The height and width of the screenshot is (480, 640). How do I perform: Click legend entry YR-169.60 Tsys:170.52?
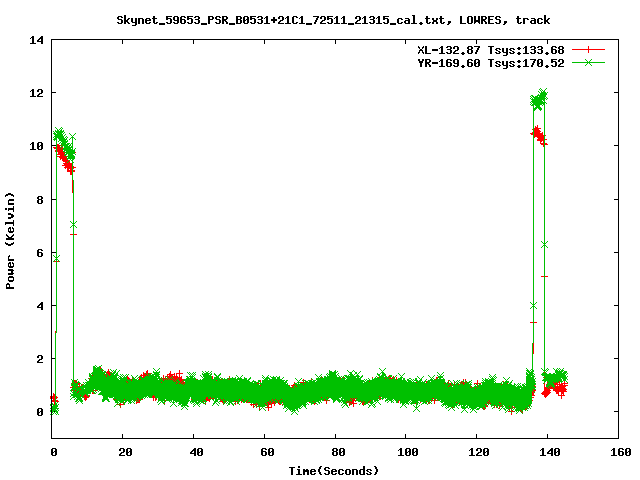490,63
